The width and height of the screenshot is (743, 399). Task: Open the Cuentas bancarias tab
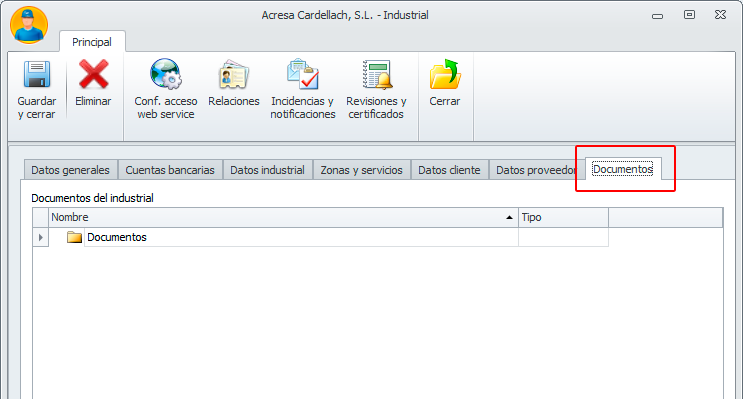(x=170, y=170)
